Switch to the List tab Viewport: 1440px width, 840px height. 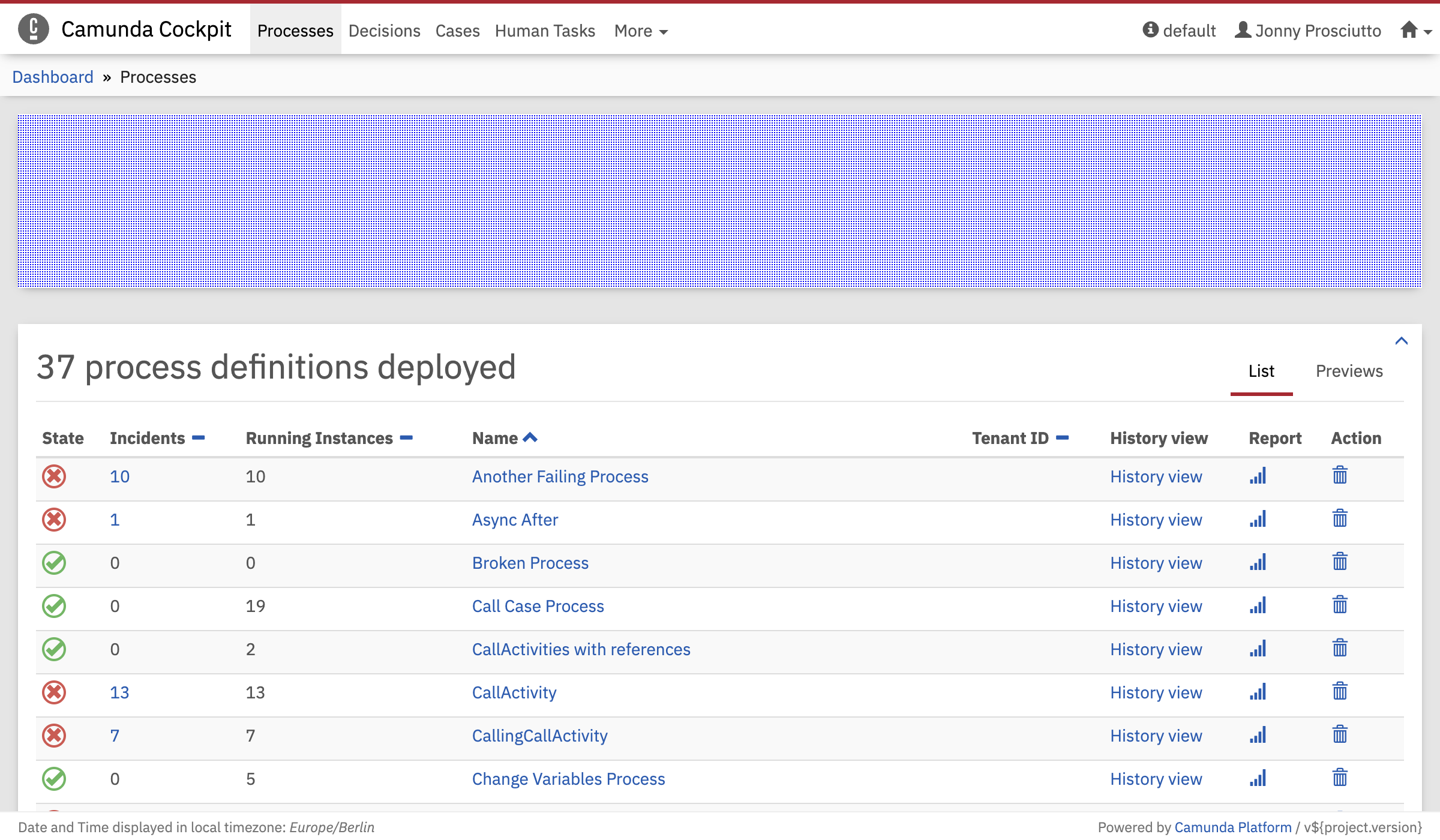1261,371
